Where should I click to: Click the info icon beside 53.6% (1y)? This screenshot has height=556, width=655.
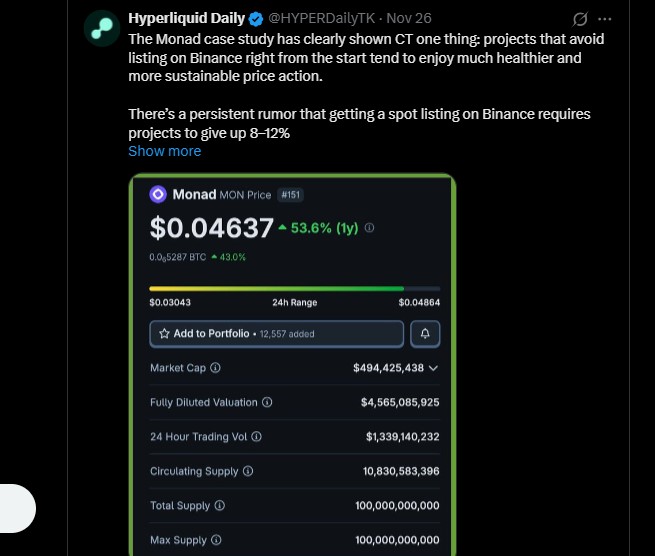[x=370, y=228]
